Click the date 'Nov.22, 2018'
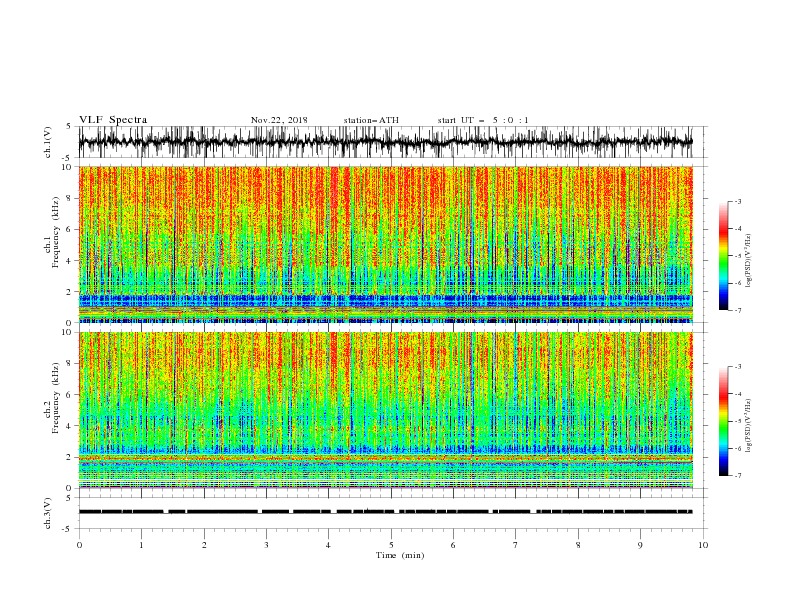The width and height of the screenshot is (792, 612). (279, 120)
